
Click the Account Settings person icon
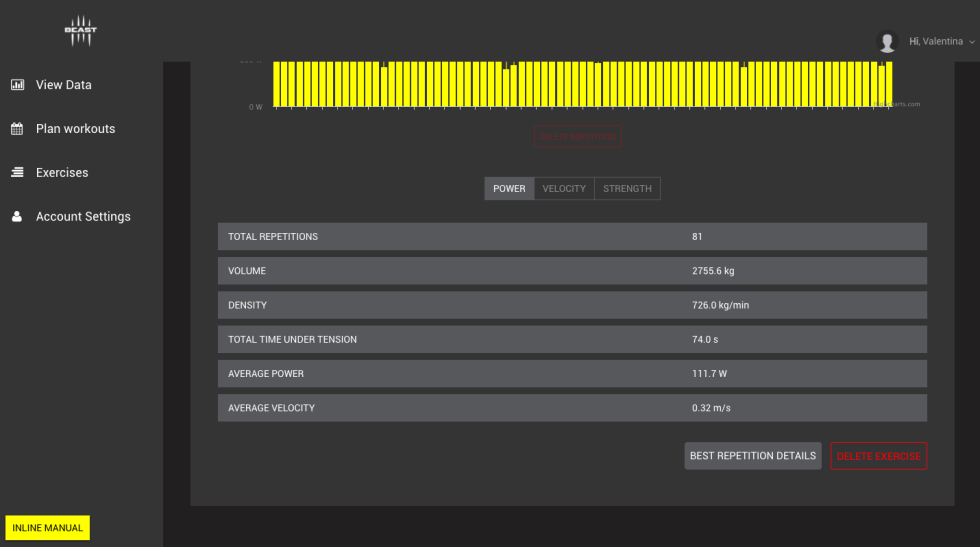[x=17, y=217]
